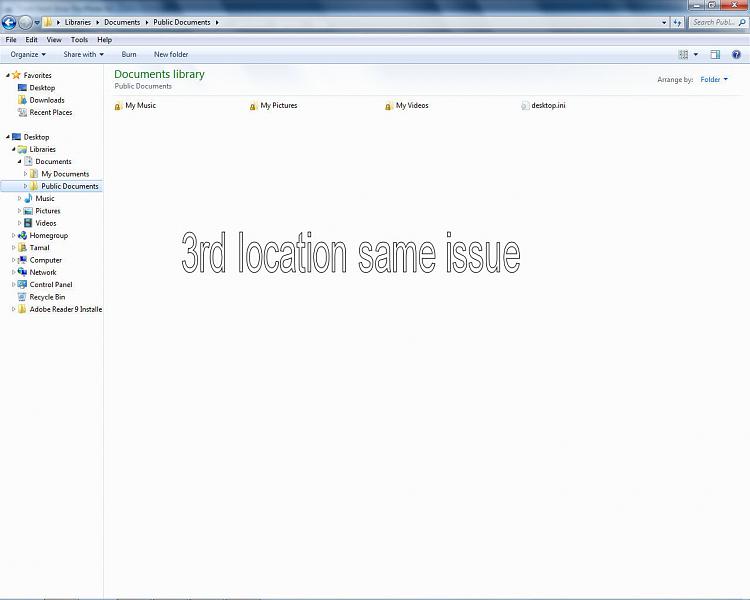Screen dimensions: 750x600
Task: Collapse the Libraries tree node
Action: pos(13,149)
